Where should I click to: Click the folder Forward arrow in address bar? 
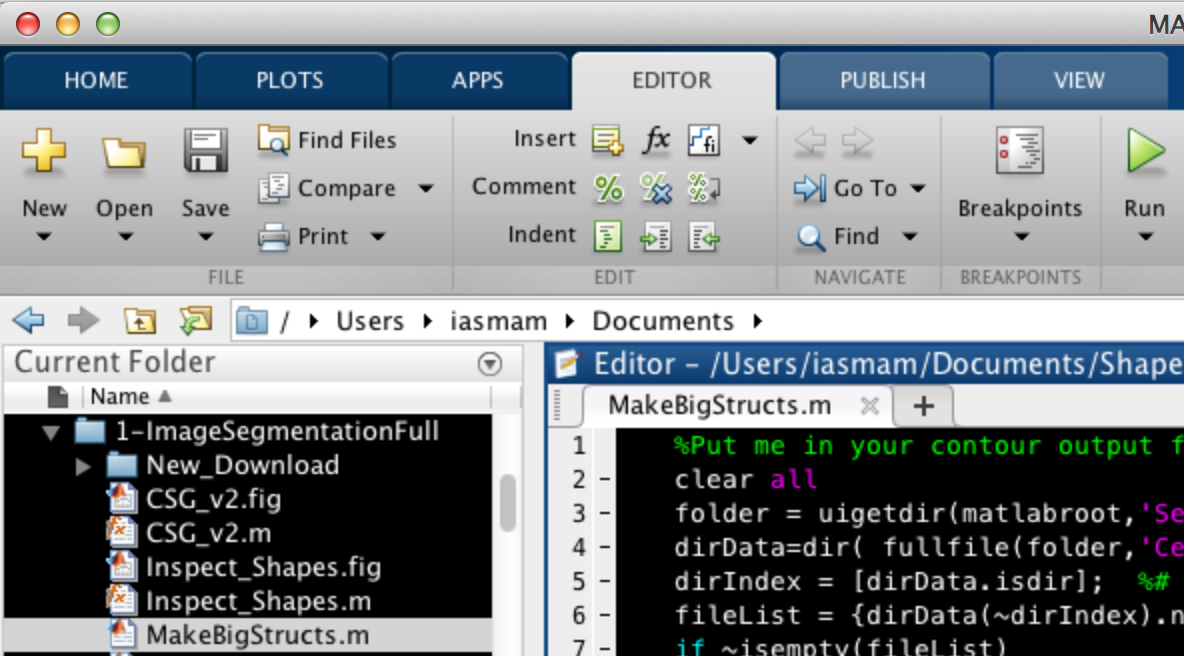83,321
